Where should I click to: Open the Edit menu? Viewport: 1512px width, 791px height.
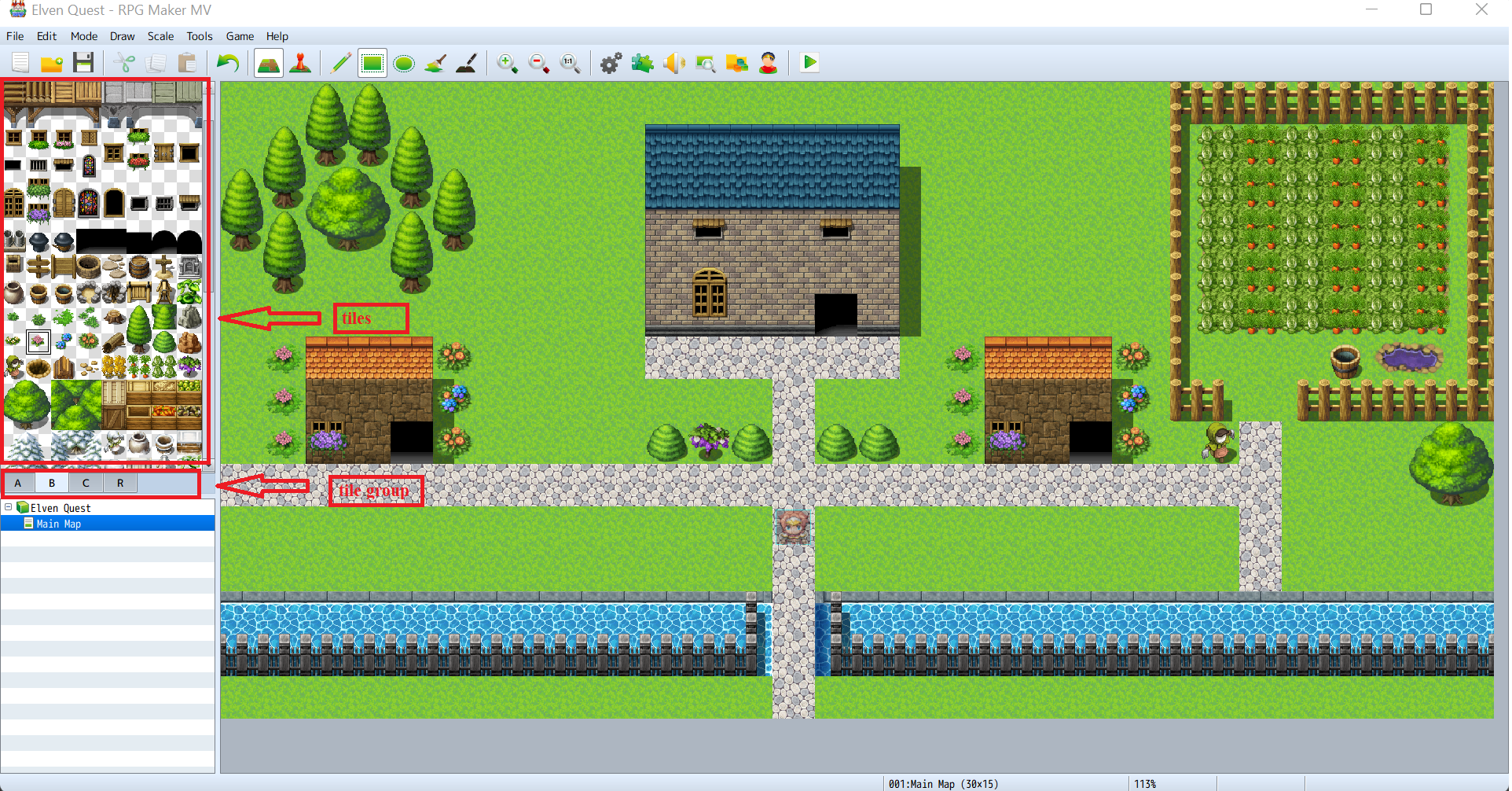point(46,36)
